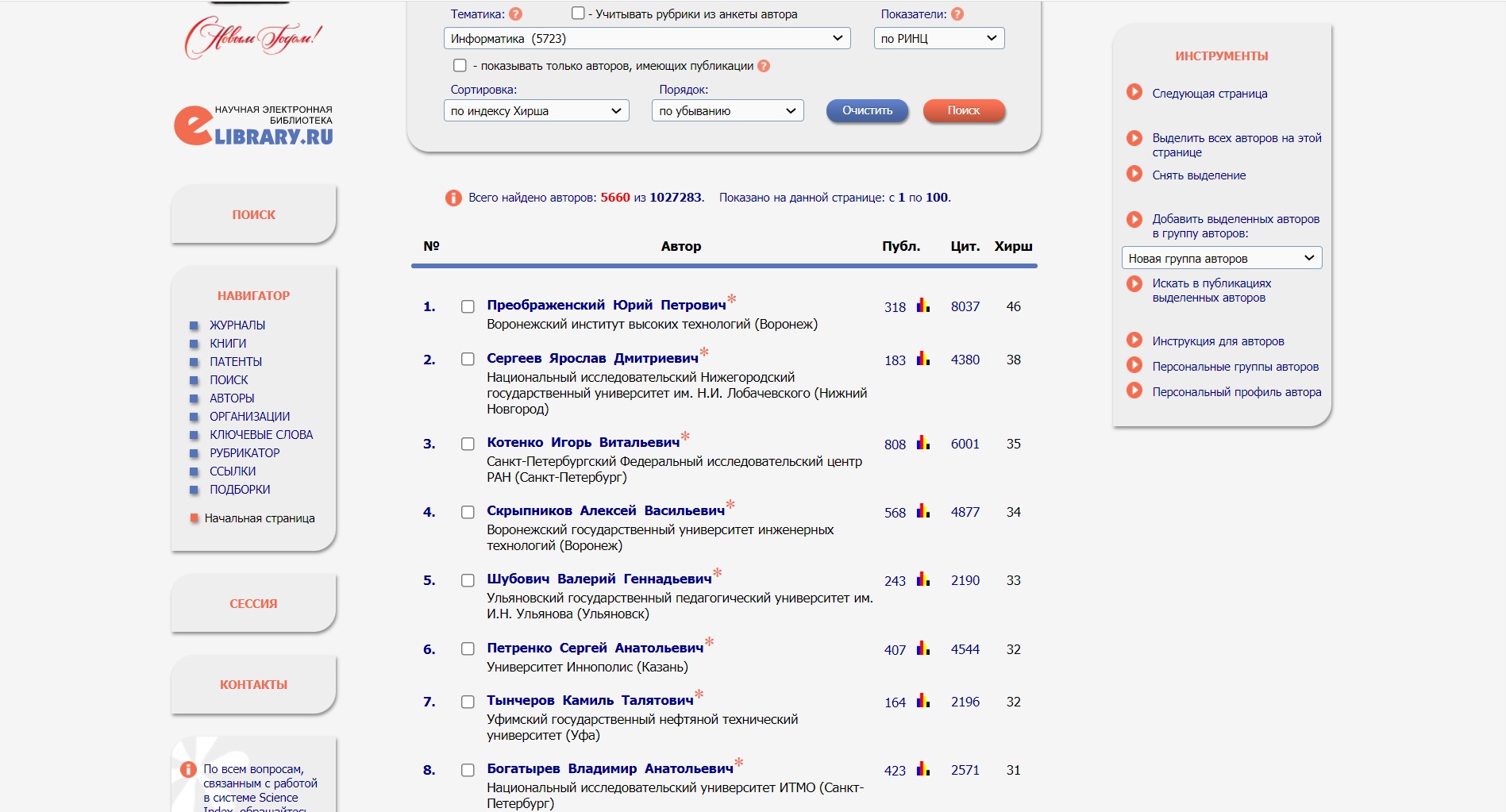This screenshot has width=1506, height=812.
Task: Open author Богатырев Владимир Анатольевич
Action: pos(610,768)
